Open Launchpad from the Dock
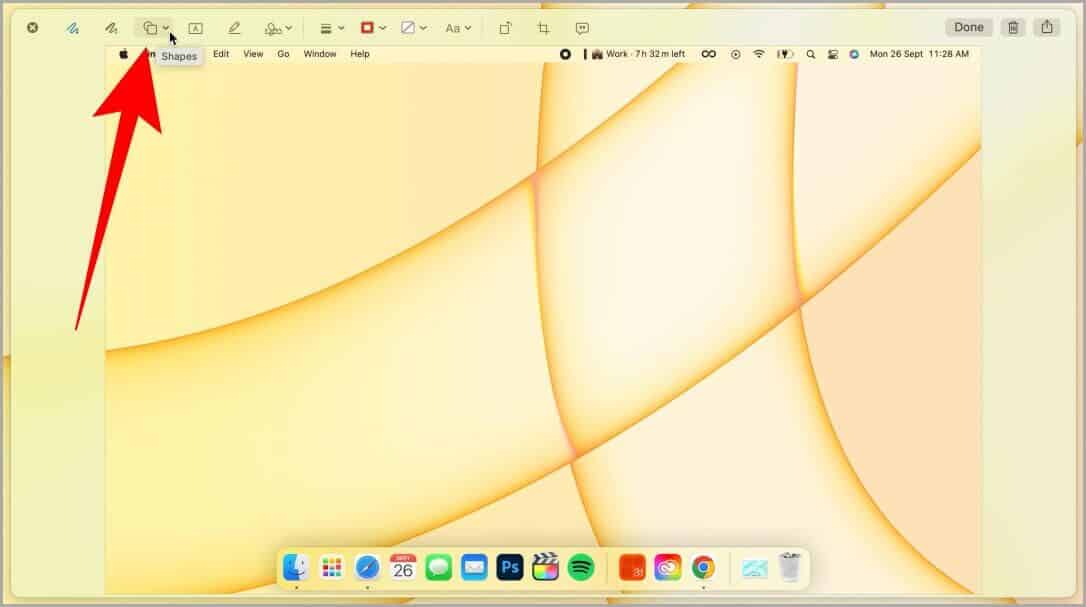The image size is (1086, 607). 332,568
